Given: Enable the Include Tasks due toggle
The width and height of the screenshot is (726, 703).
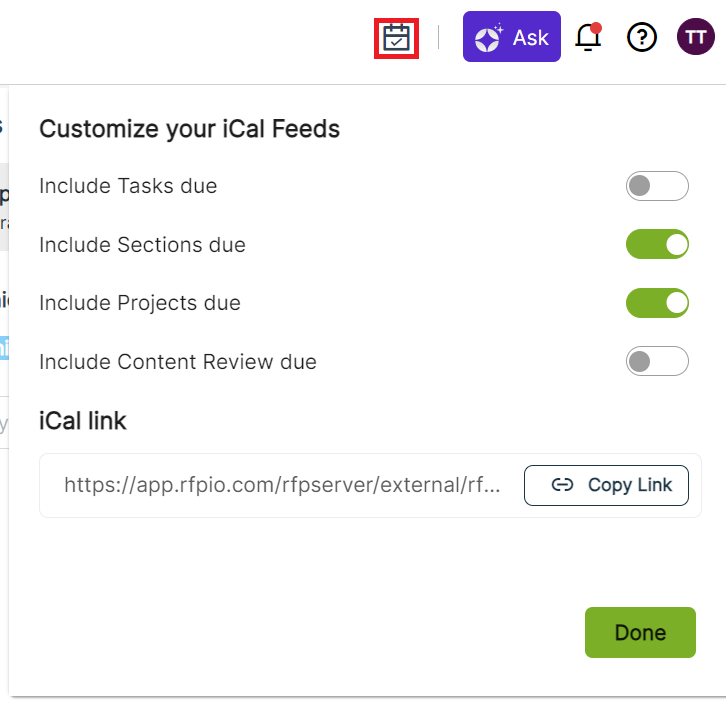Looking at the screenshot, I should (x=657, y=186).
